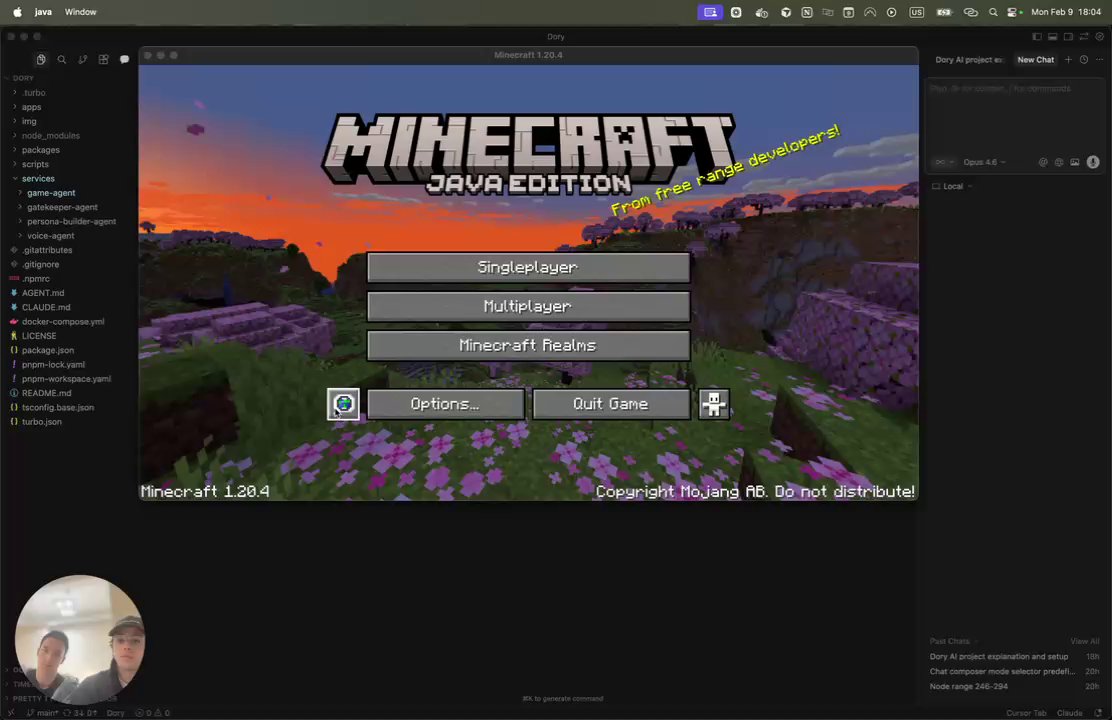Open Minecraft language settings globe icon
This screenshot has height=720, width=1112.
(343, 404)
